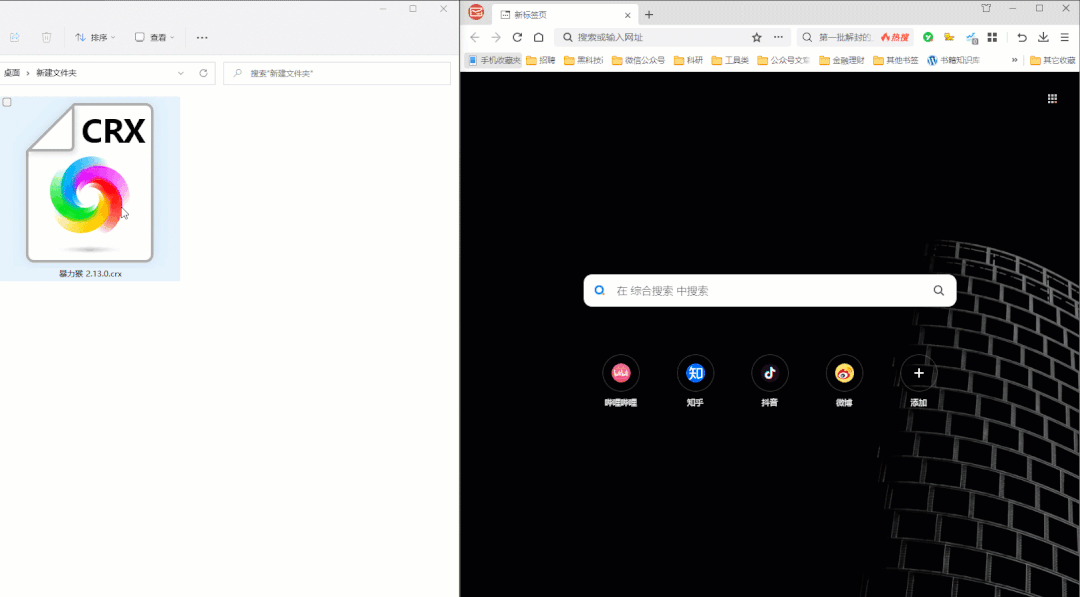
Task: Open the browser skin shirt icon
Action: point(986,8)
